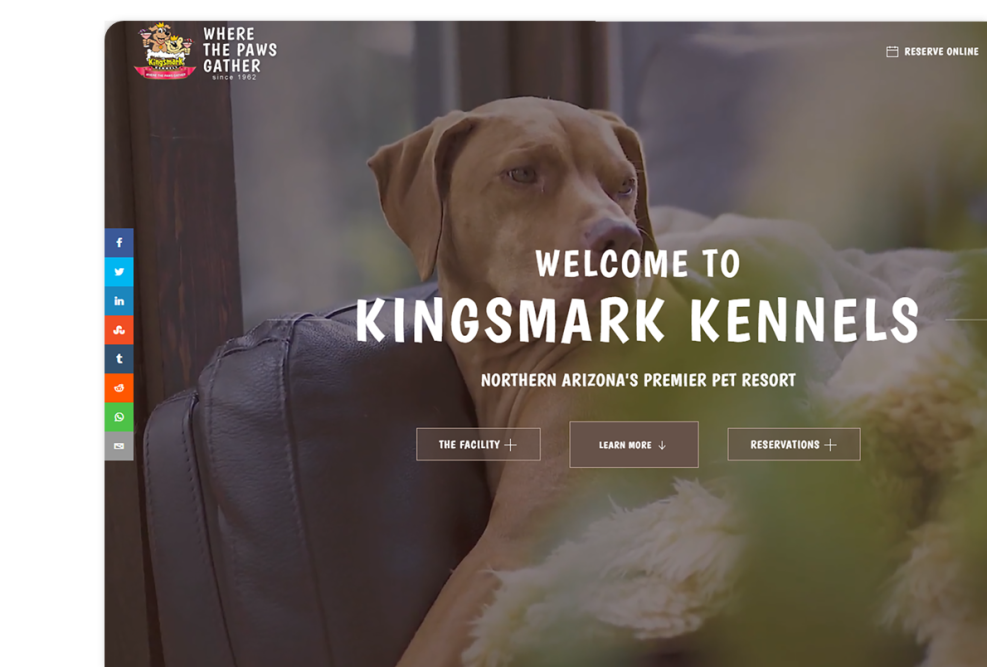Click the down arrow in Learn More

tap(662, 446)
